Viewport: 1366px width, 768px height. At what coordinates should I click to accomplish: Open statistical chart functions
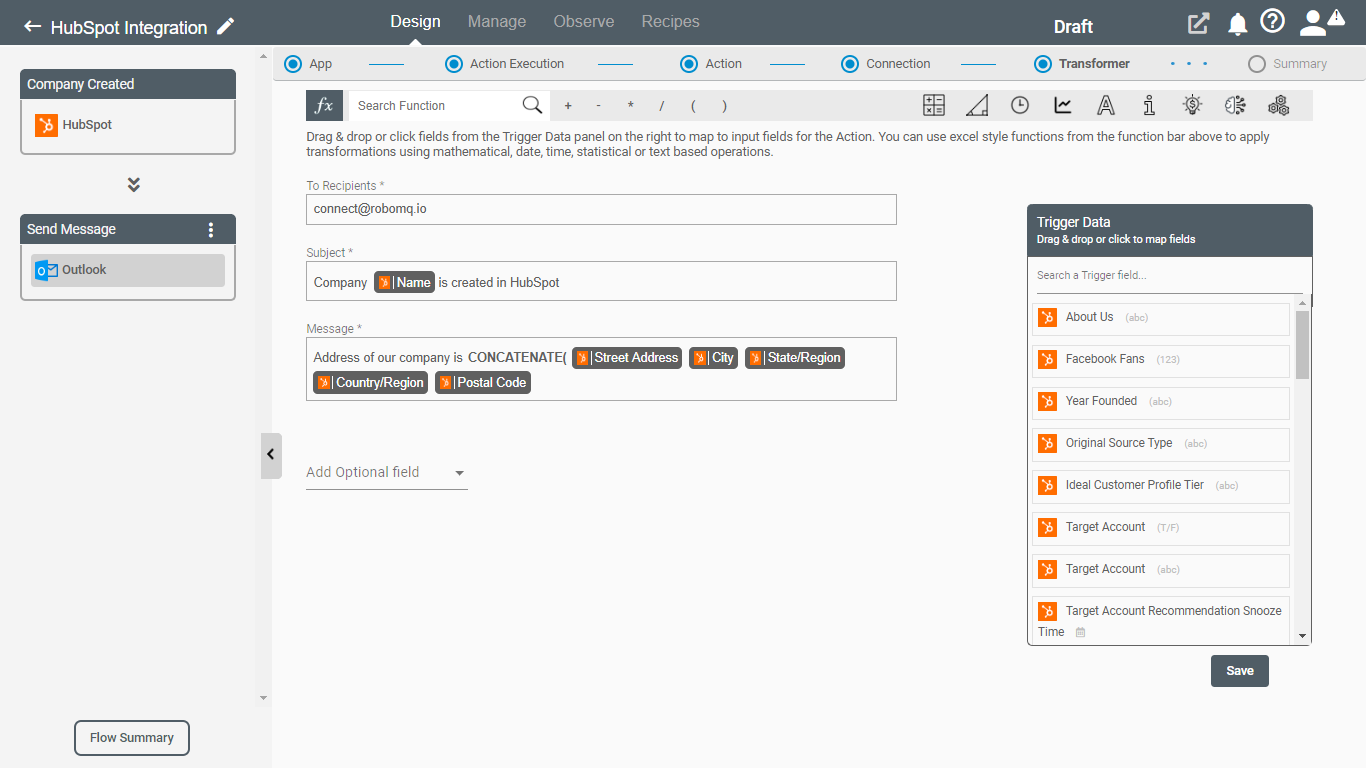click(x=1063, y=105)
